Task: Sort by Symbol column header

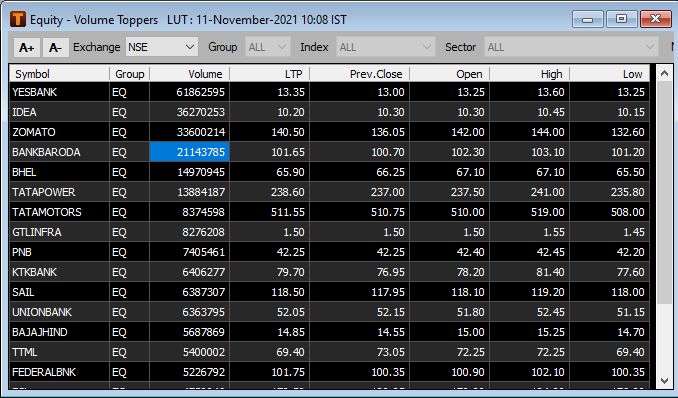Action: pos(59,74)
